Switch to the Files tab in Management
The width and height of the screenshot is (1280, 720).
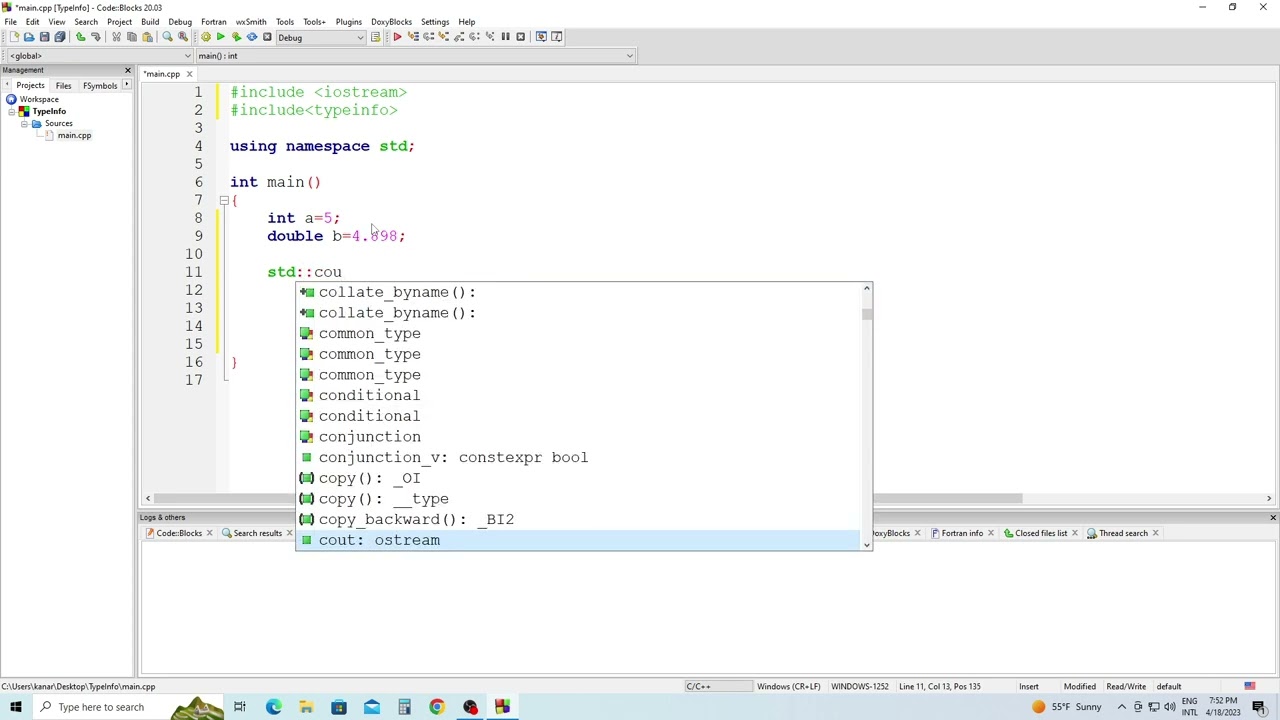63,86
